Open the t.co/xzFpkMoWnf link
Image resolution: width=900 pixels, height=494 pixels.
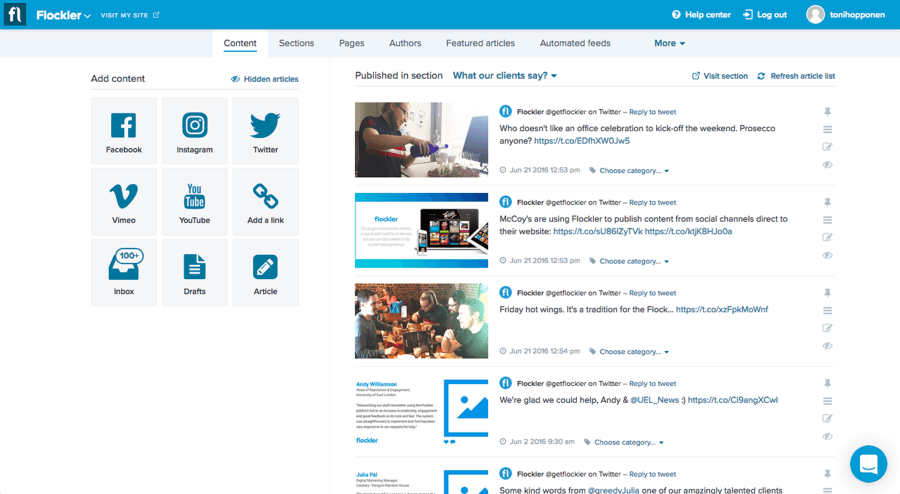721,309
